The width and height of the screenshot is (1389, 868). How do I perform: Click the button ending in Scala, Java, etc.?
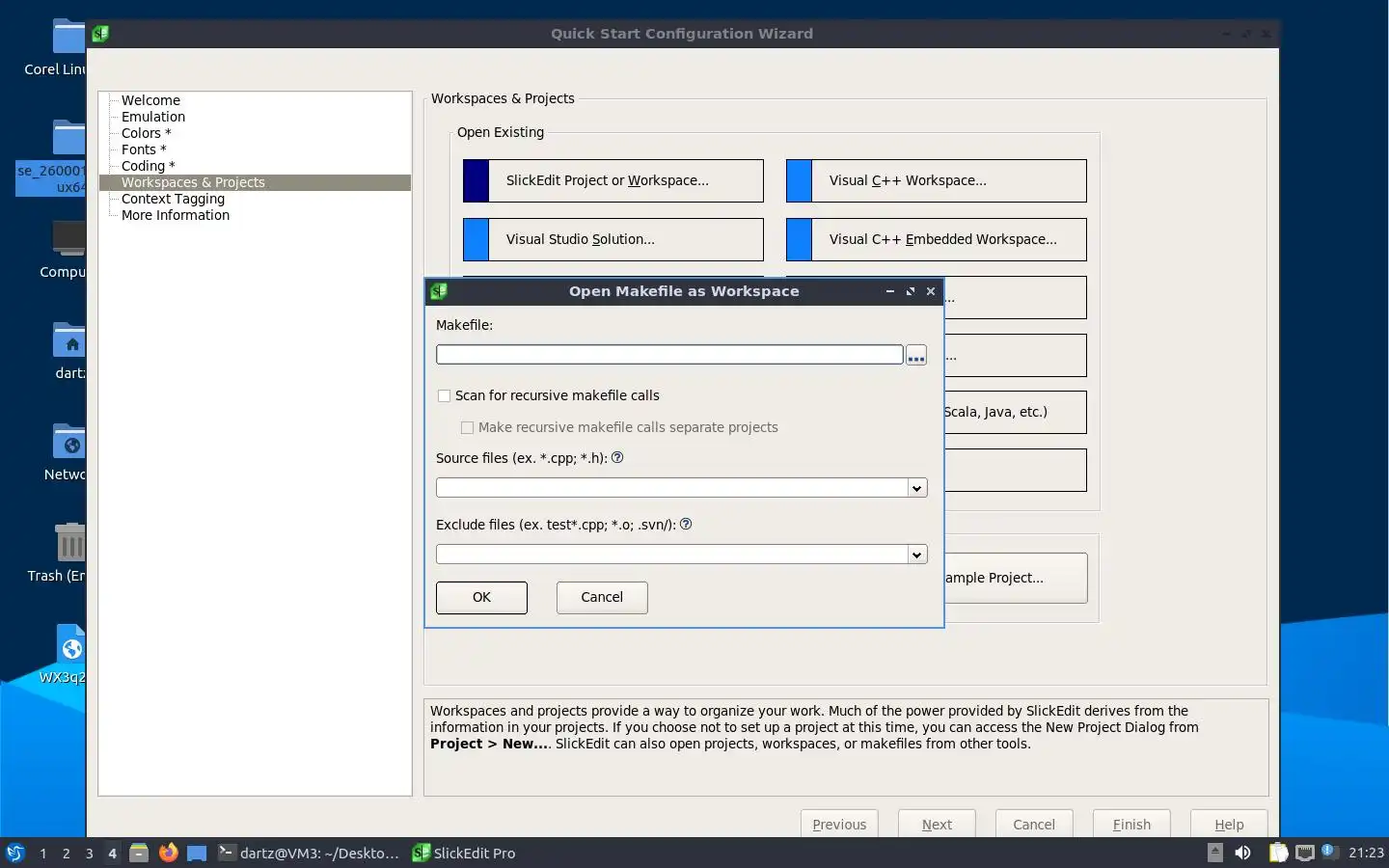(1016, 412)
